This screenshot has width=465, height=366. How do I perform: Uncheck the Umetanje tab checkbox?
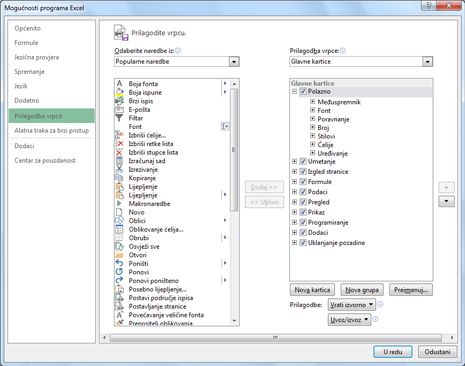[x=303, y=161]
